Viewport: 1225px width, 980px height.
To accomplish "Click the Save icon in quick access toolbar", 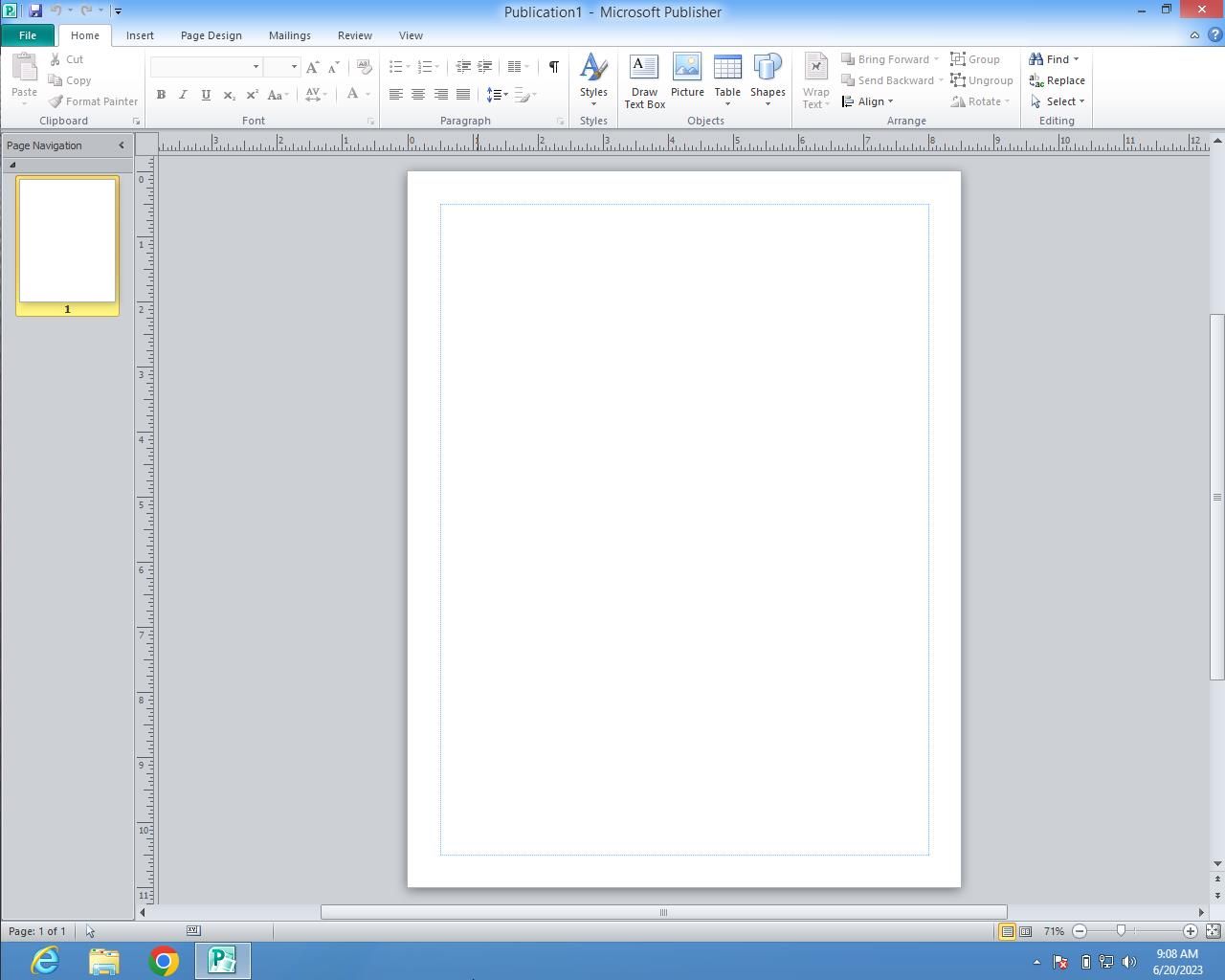I will [35, 11].
